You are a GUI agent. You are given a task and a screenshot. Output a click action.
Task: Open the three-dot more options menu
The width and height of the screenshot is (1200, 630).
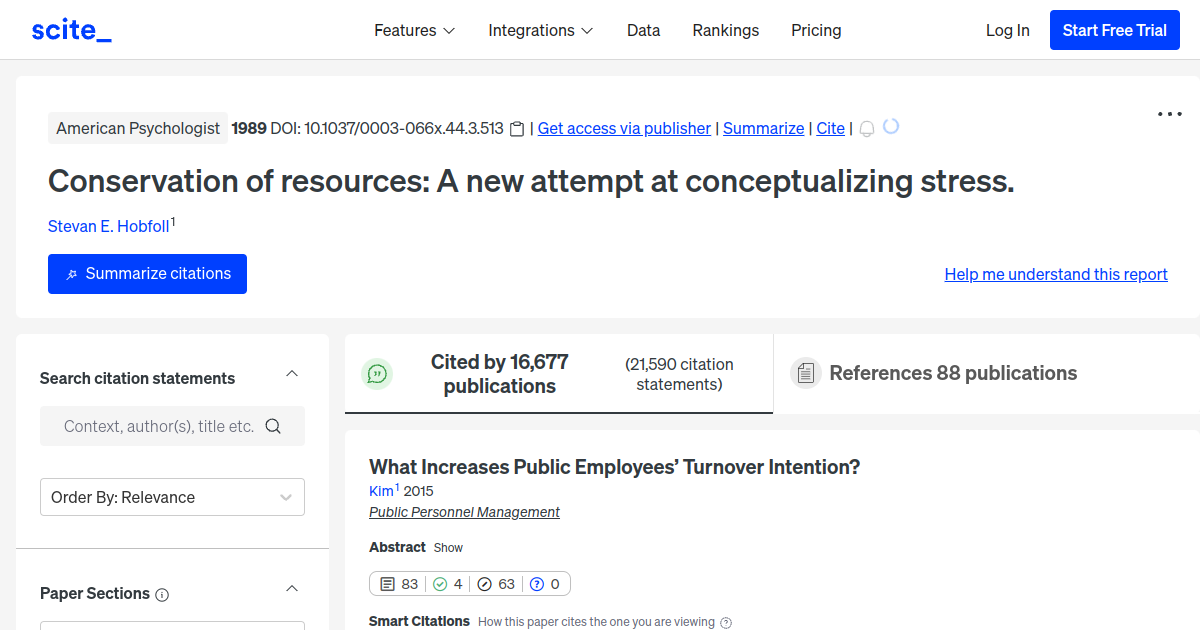pos(1169,114)
